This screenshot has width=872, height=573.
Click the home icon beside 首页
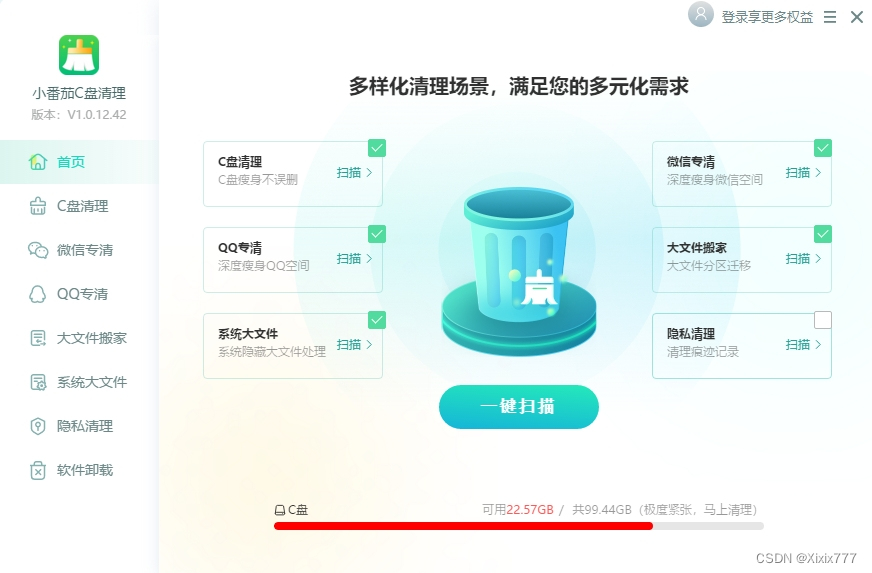coord(38,162)
